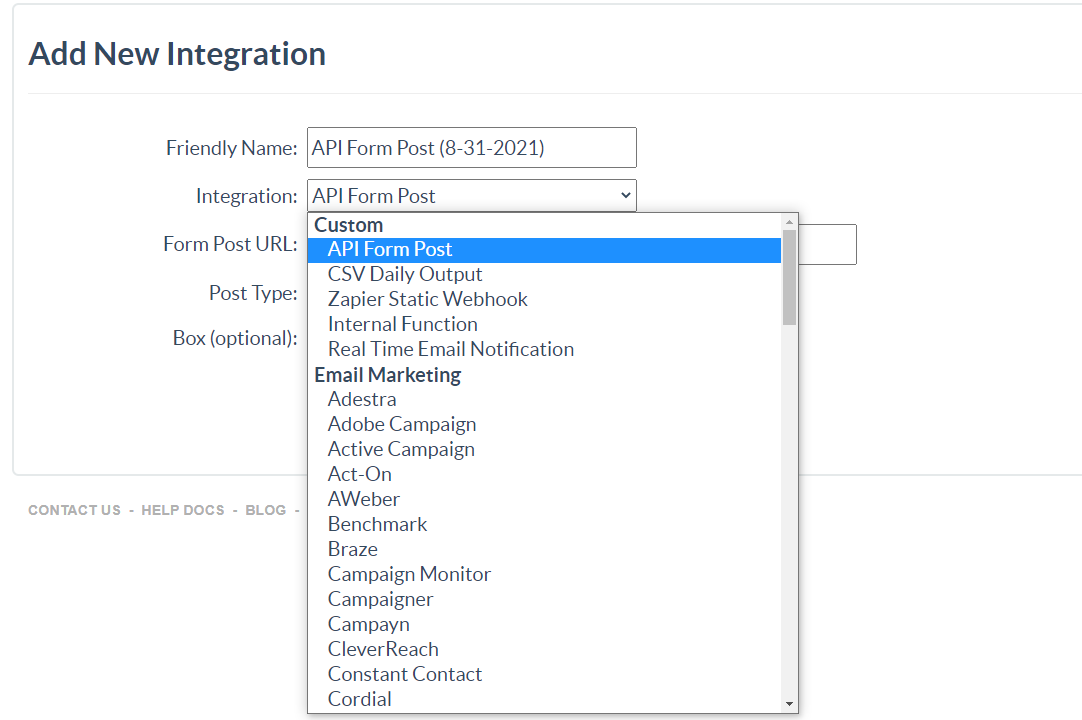
Task: Choose "Campaign Monitor" integration
Action: pos(409,573)
